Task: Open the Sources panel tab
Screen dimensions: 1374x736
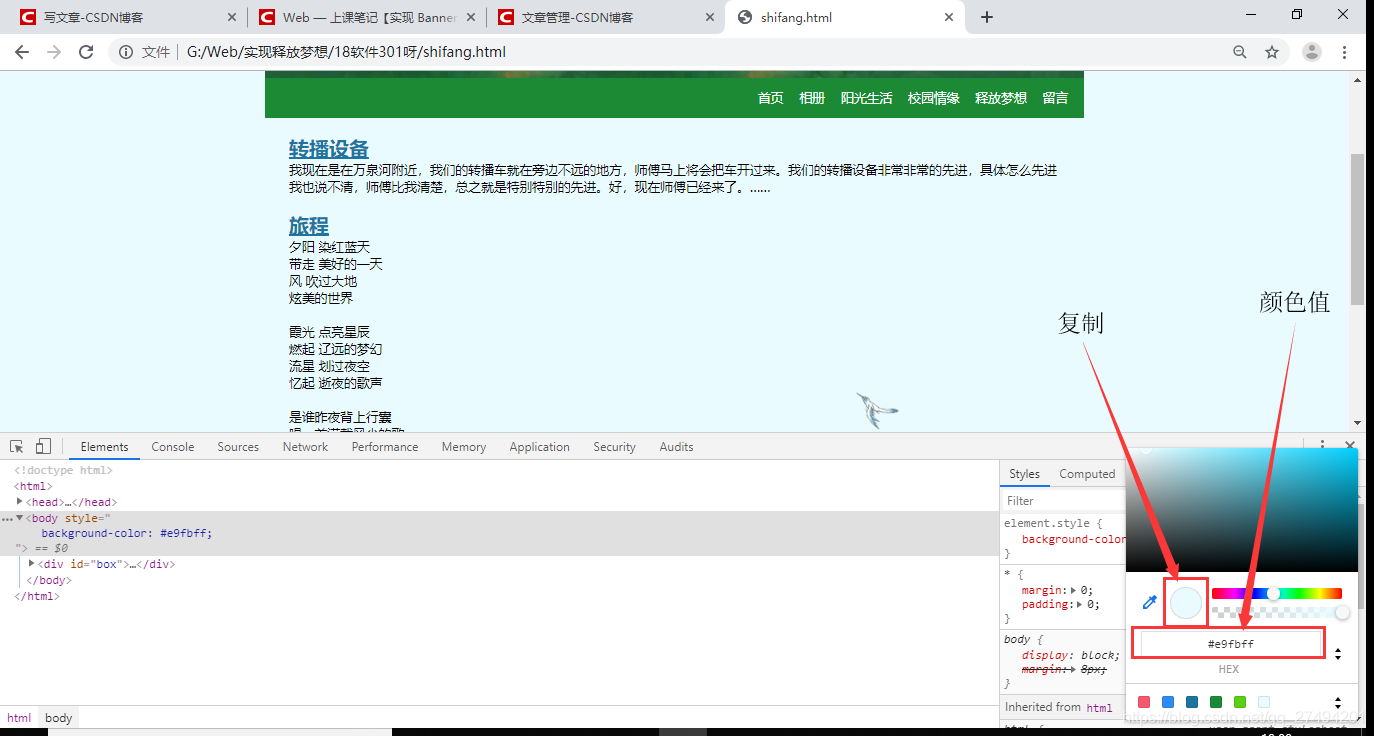Action: click(238, 447)
